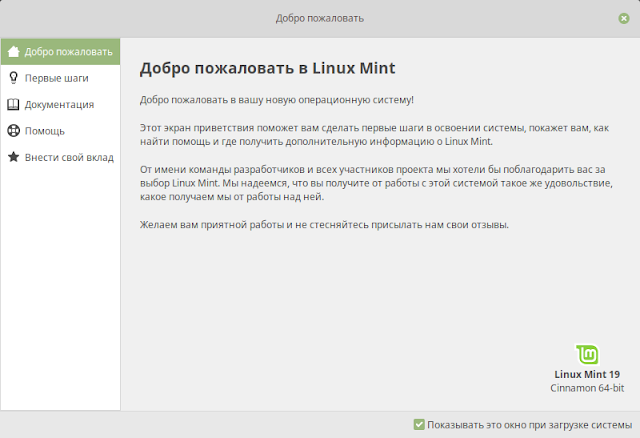
Task: Click the window title Добро пожаловать
Action: click(x=320, y=18)
